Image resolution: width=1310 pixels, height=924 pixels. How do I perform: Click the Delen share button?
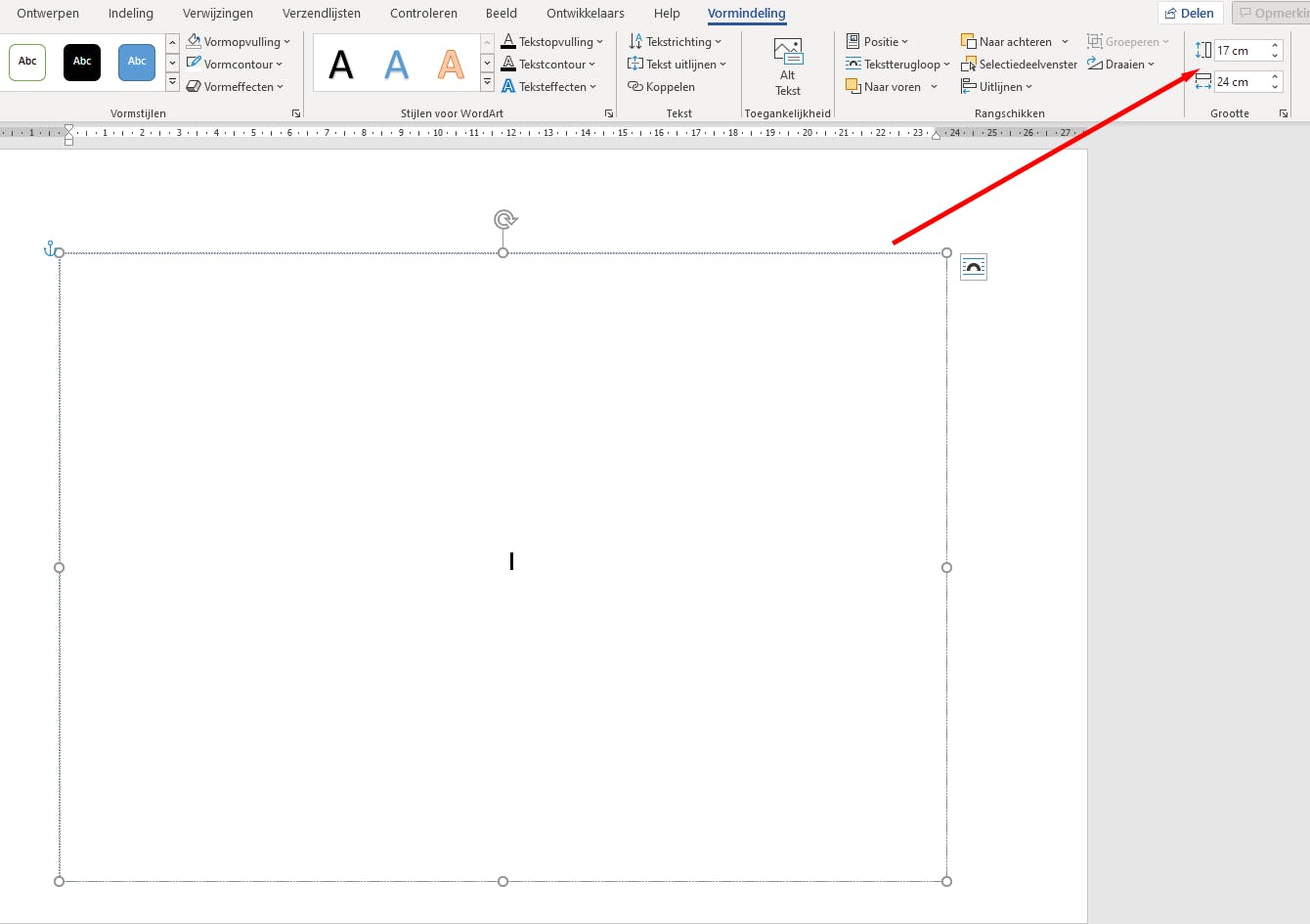pyautogui.click(x=1190, y=13)
